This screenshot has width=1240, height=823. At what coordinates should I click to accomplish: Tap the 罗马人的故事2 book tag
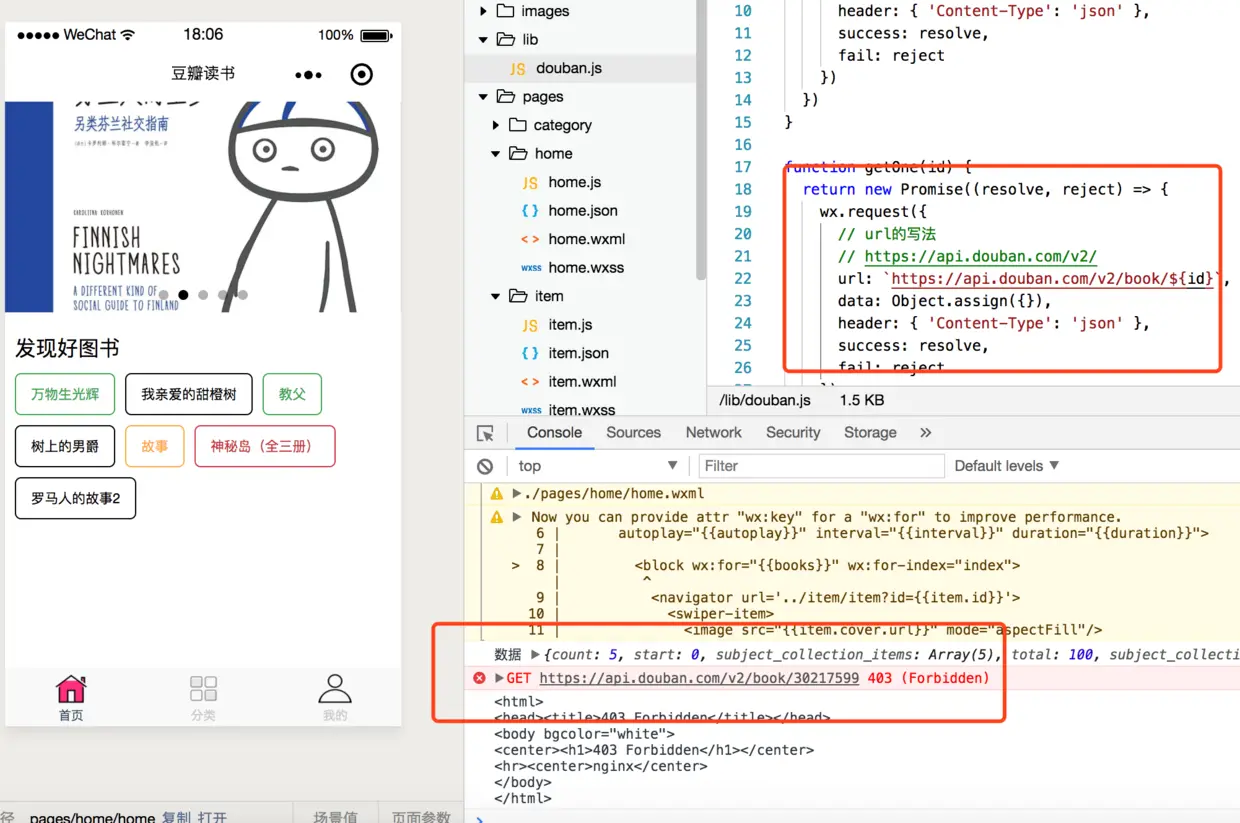(x=75, y=498)
